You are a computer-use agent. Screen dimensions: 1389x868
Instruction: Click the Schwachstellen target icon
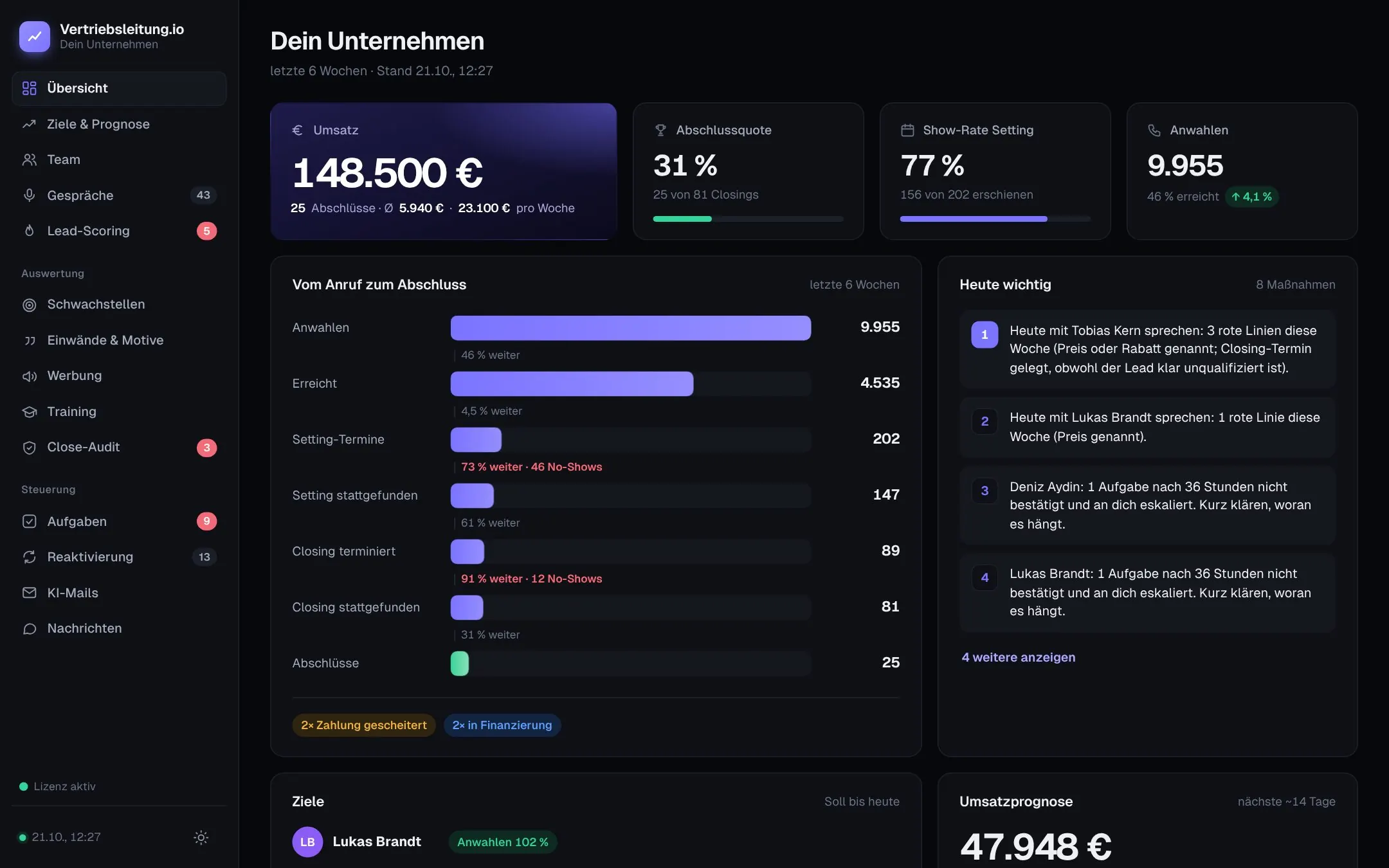coord(30,305)
